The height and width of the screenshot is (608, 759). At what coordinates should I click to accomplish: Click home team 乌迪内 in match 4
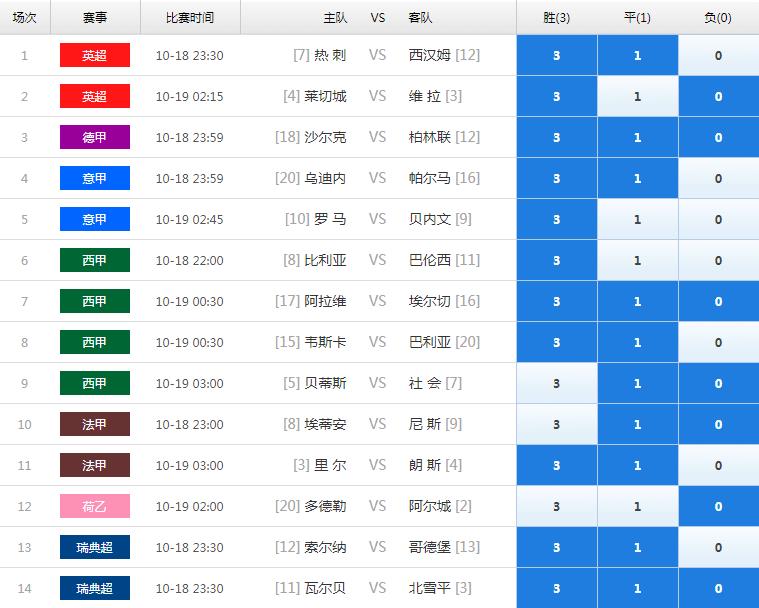(325, 178)
